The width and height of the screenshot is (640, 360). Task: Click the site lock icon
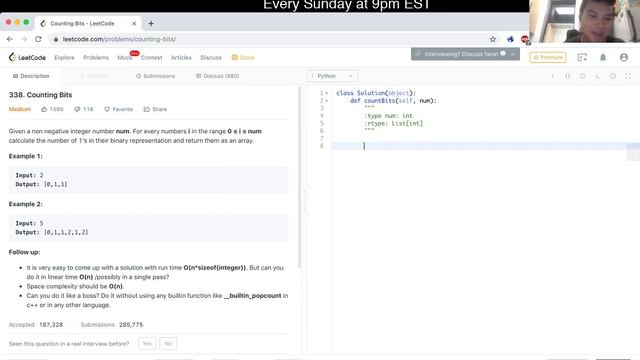click(56, 39)
